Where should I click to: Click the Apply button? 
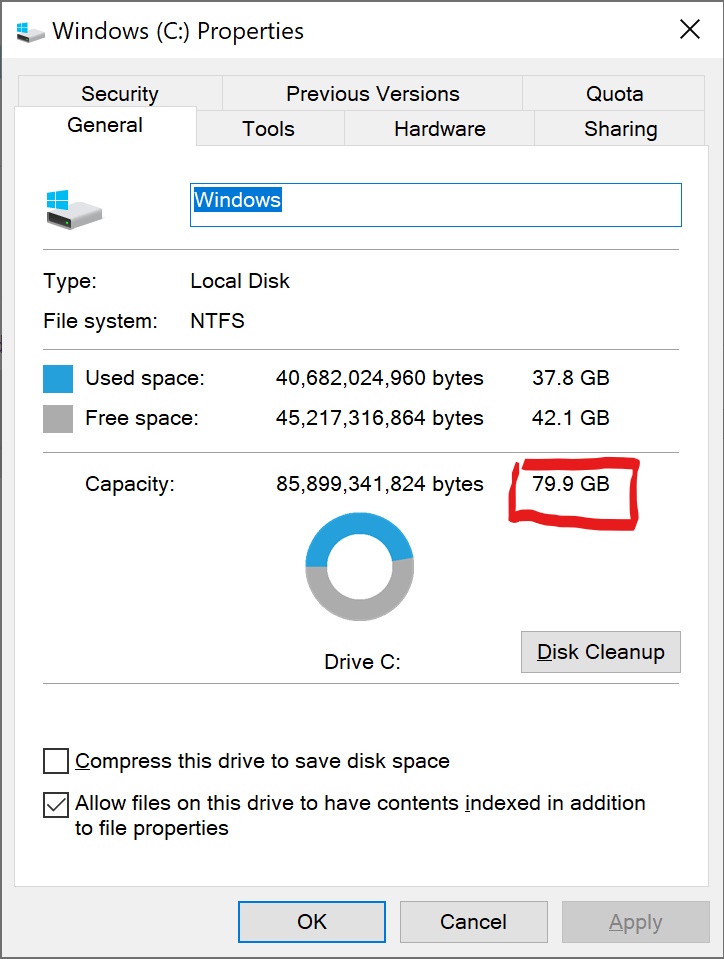click(x=635, y=922)
